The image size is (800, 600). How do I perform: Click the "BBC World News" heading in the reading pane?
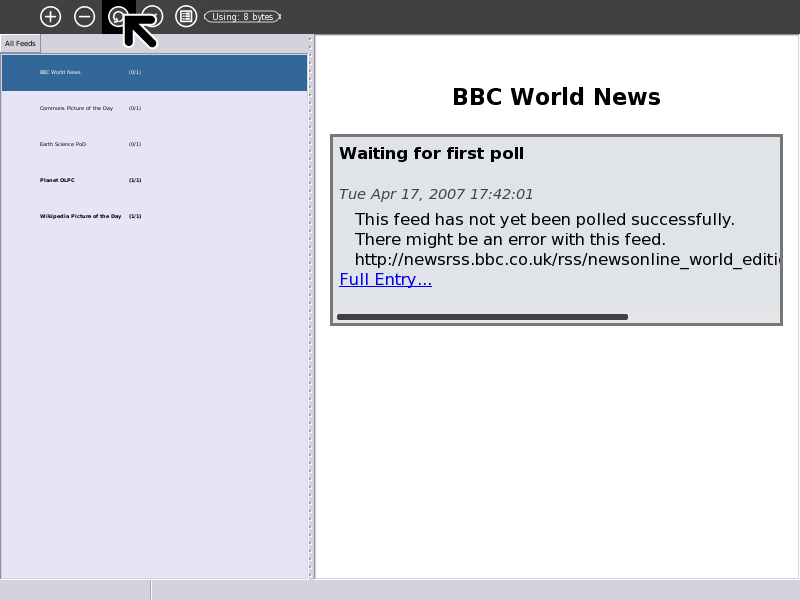pyautogui.click(x=557, y=97)
